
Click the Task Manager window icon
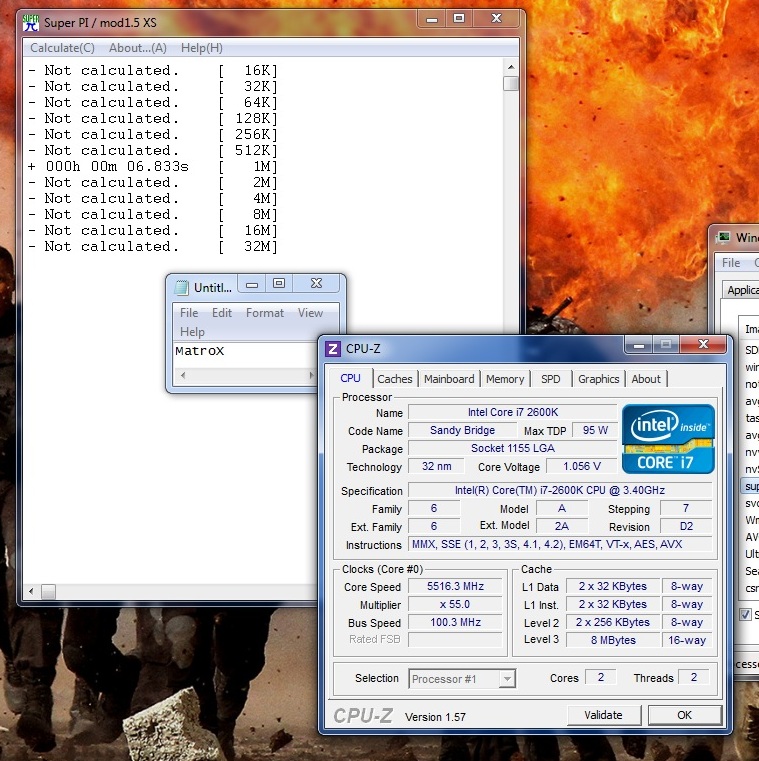(x=724, y=238)
